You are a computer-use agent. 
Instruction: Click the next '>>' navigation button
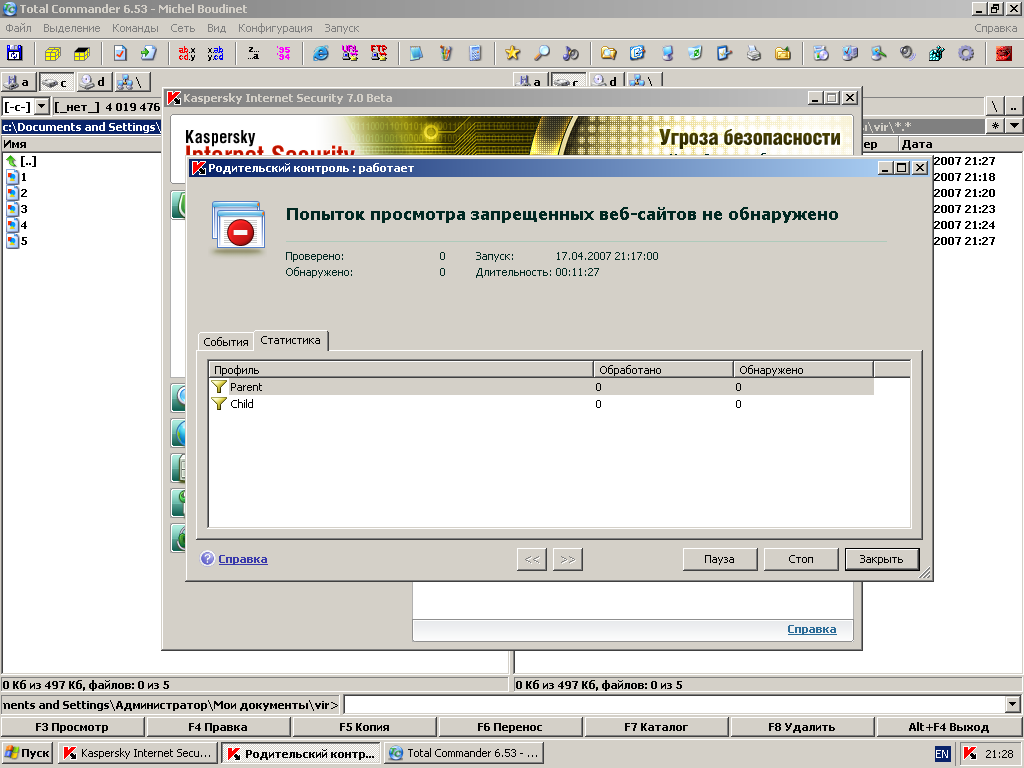click(x=568, y=559)
